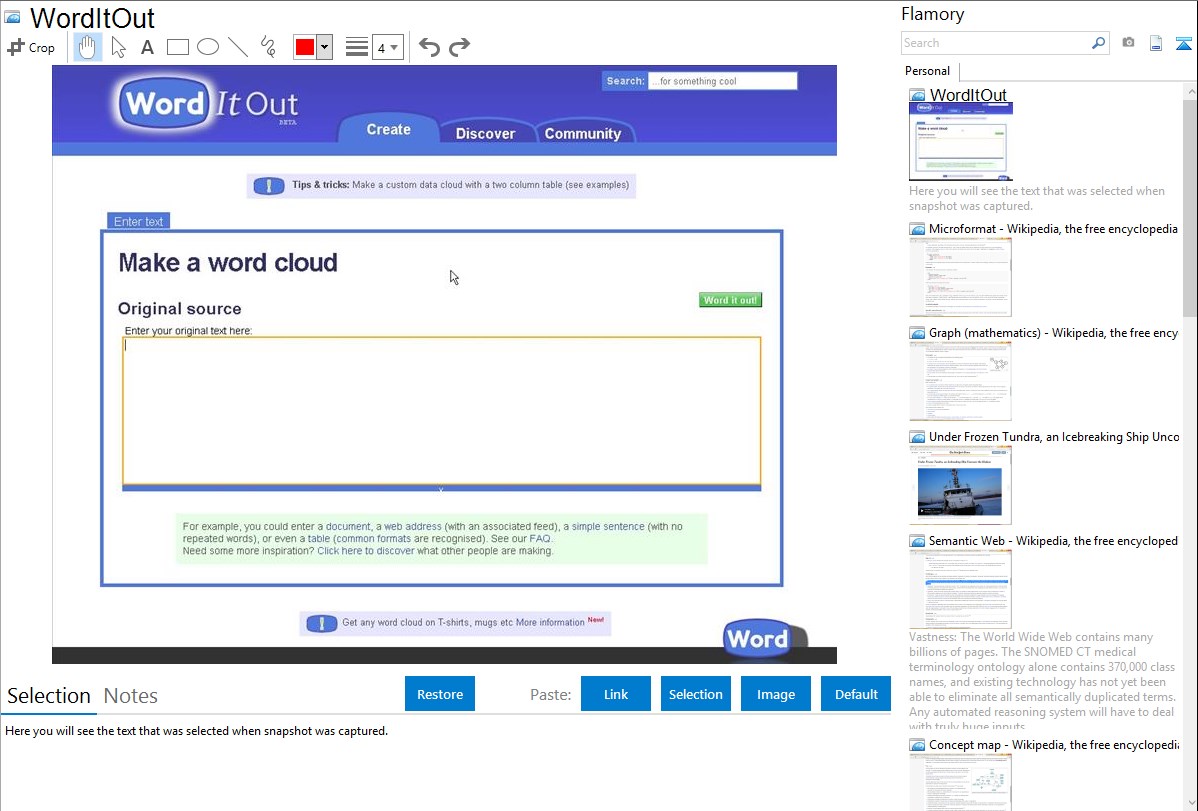Image resolution: width=1198 pixels, height=811 pixels.
Task: Click 'Semantic Web - Wikipedia' snapshot title
Action: point(1053,541)
